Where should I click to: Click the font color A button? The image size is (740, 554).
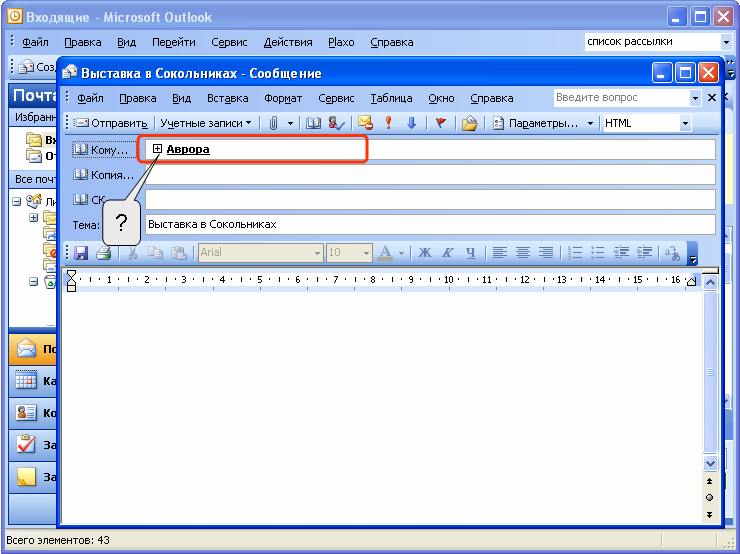(386, 252)
